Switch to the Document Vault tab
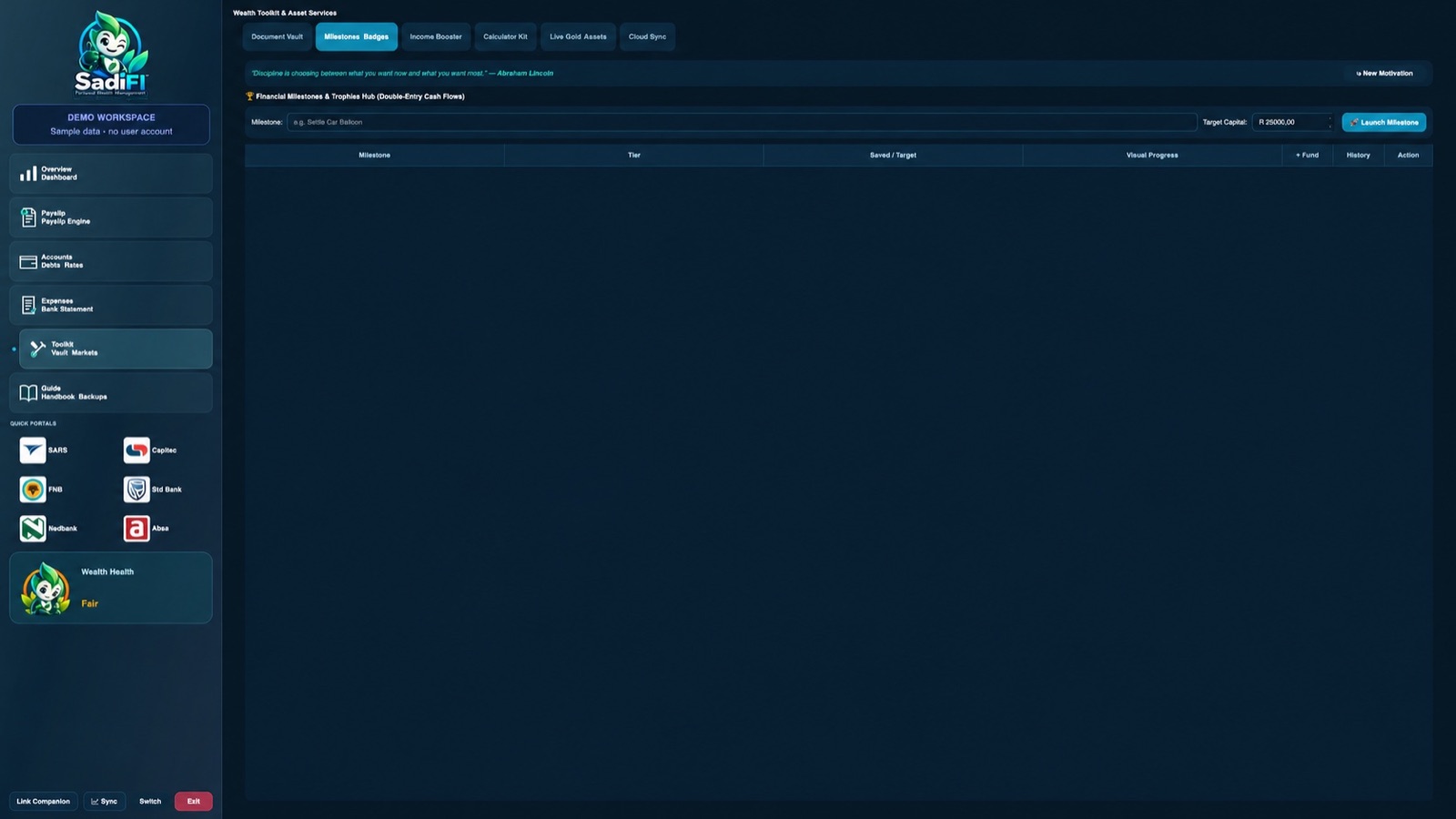 tap(277, 36)
